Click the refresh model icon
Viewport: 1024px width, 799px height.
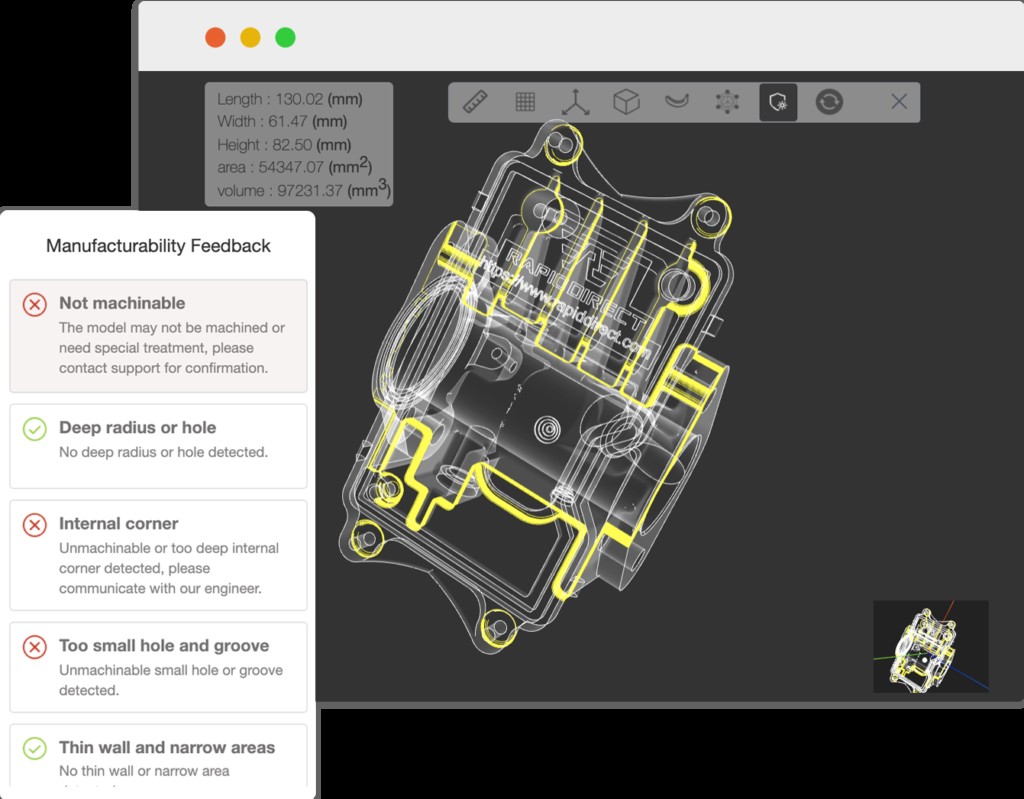(x=828, y=102)
